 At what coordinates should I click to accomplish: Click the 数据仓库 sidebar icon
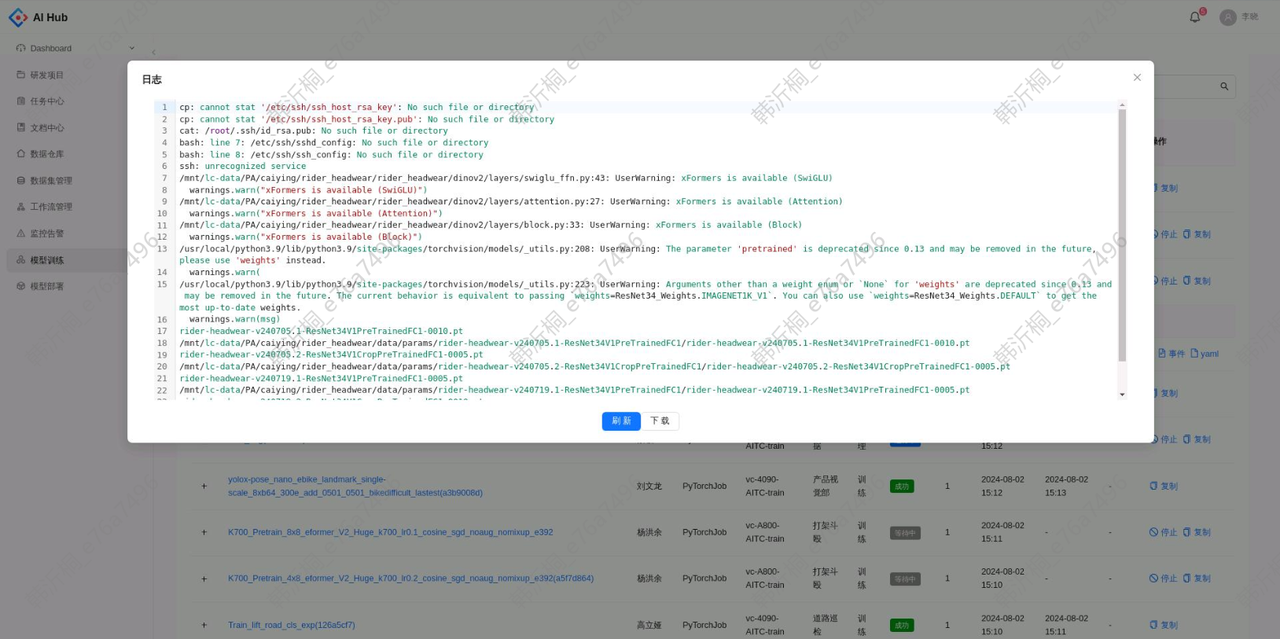point(21,154)
